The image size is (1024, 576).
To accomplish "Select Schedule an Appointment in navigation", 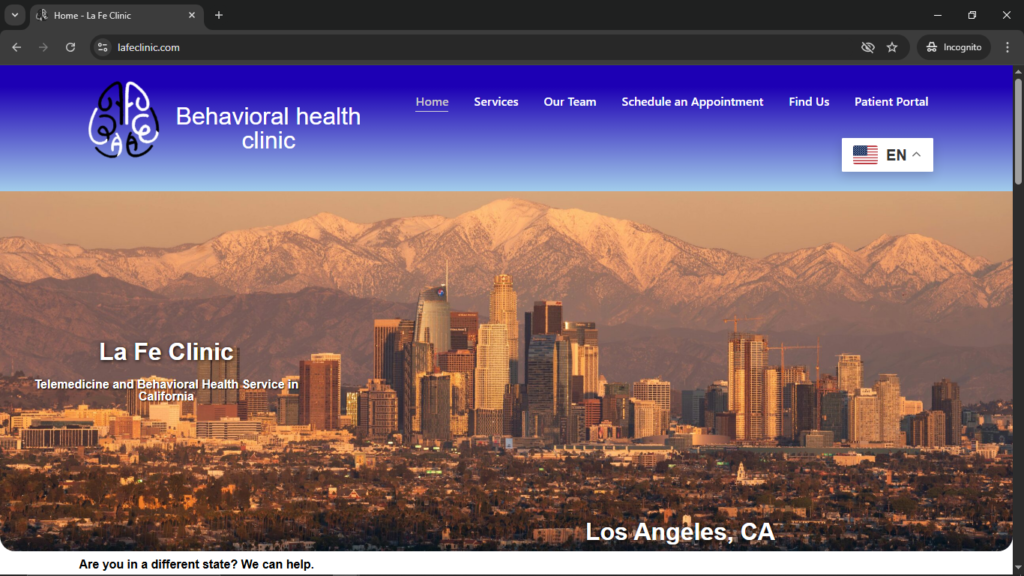I will click(x=692, y=102).
